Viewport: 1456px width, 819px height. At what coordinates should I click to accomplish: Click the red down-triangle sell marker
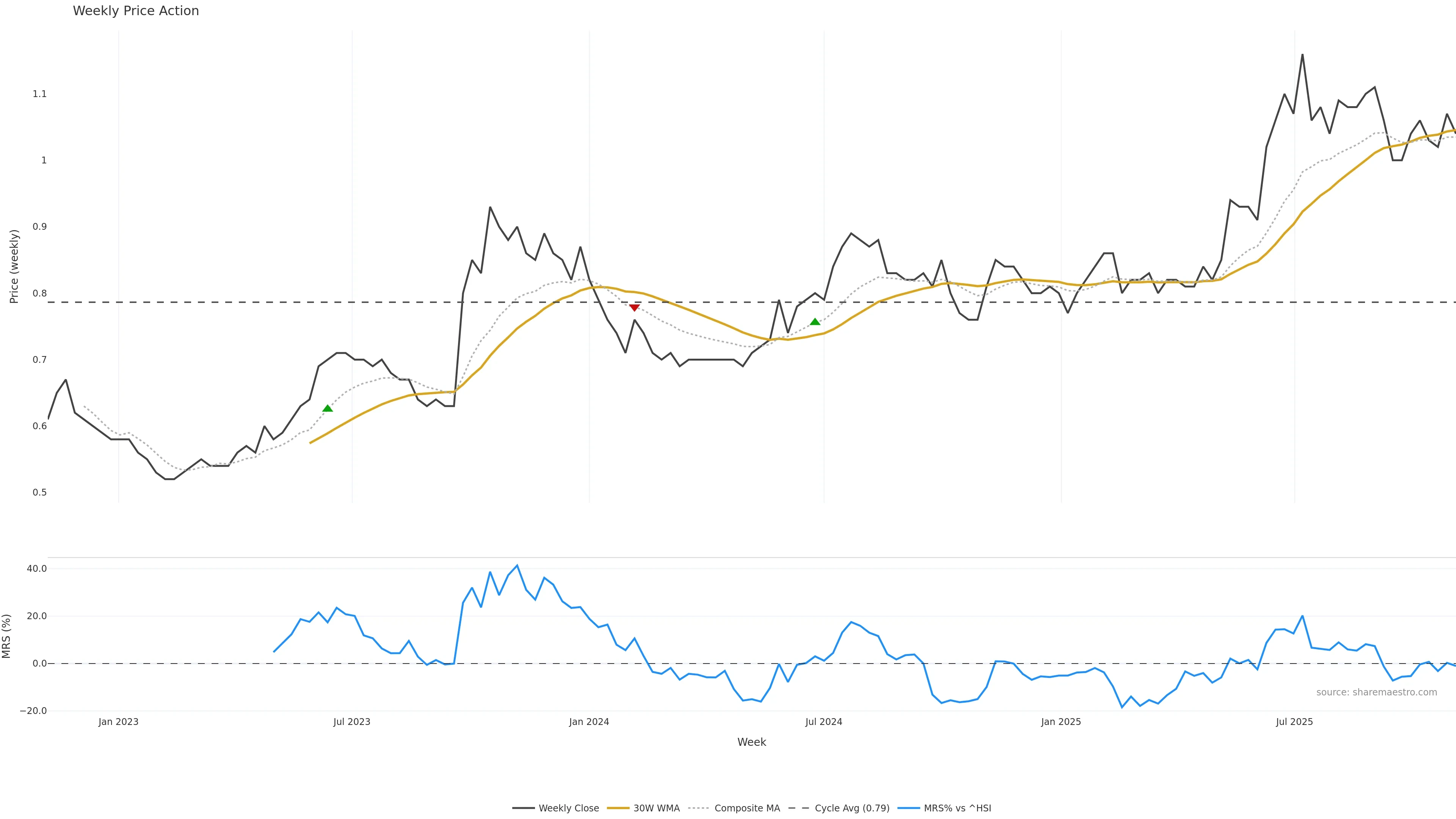(x=634, y=308)
